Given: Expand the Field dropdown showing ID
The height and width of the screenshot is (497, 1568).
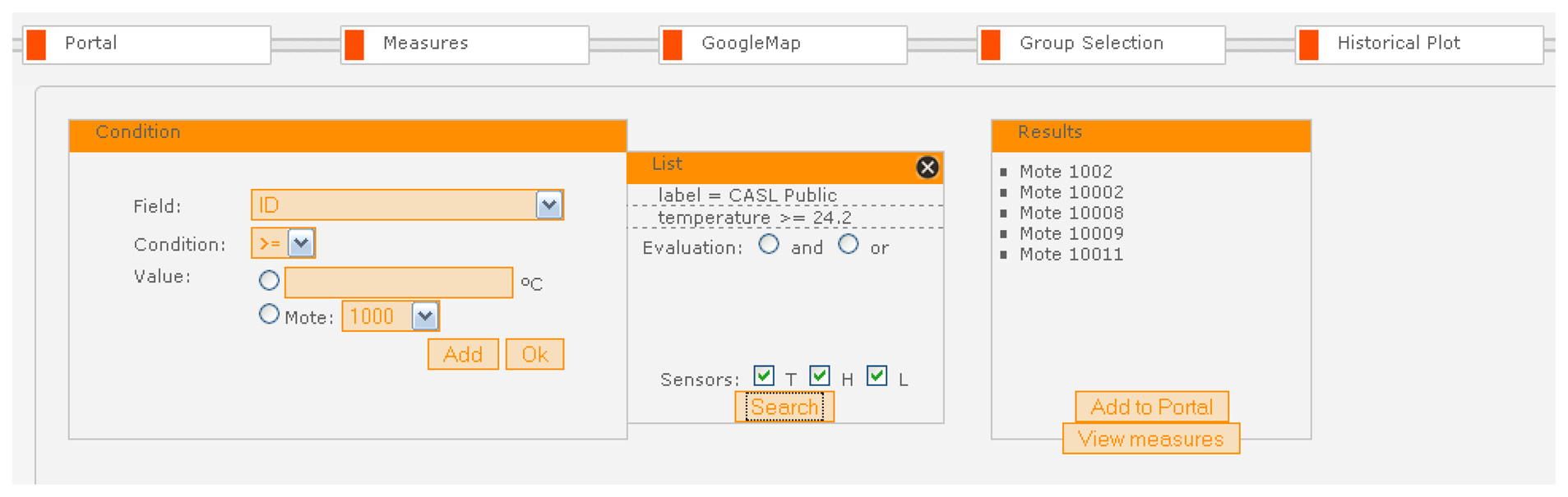Looking at the screenshot, I should click(x=548, y=205).
